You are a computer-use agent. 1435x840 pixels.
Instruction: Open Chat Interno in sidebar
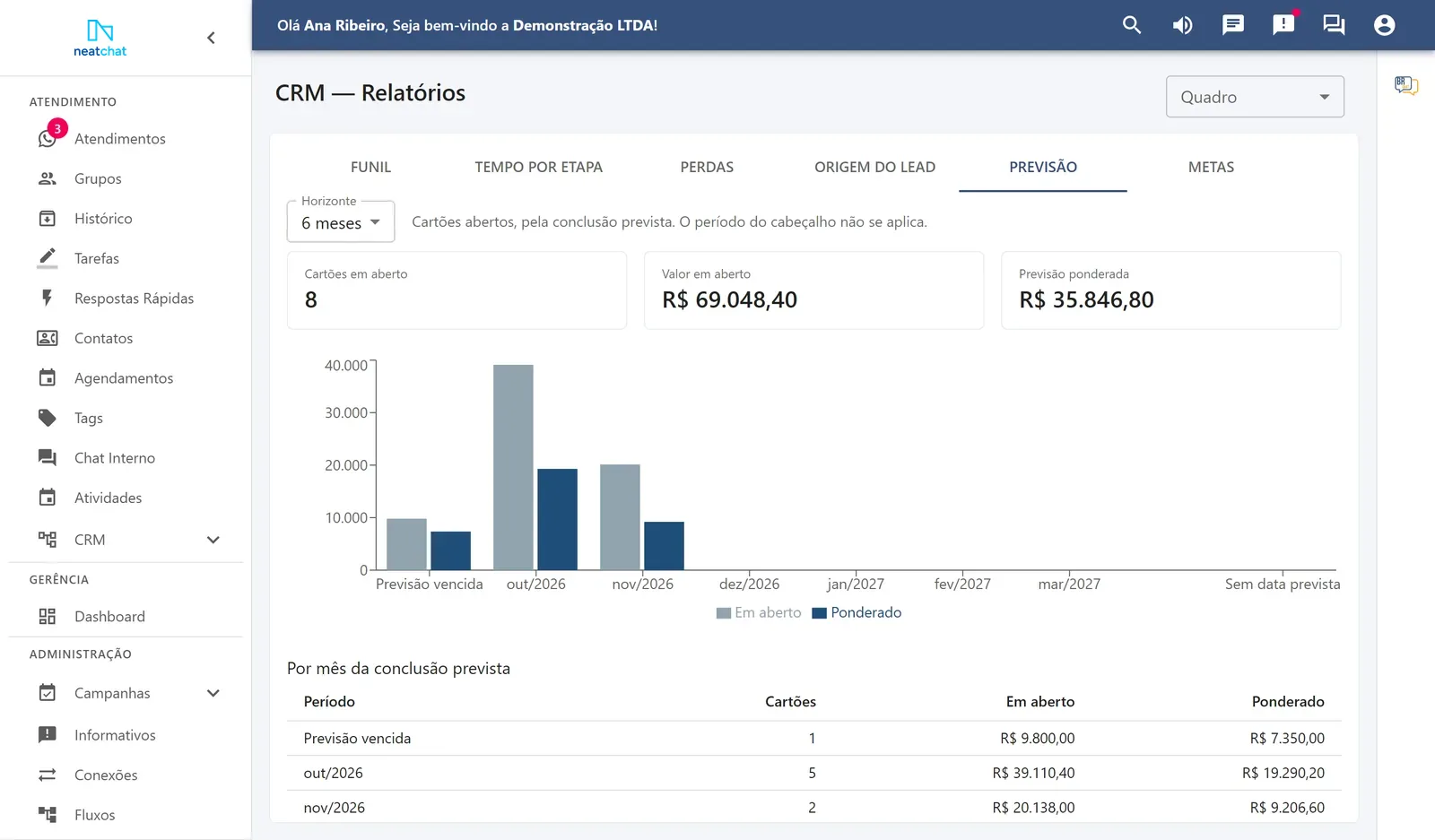tap(126, 458)
